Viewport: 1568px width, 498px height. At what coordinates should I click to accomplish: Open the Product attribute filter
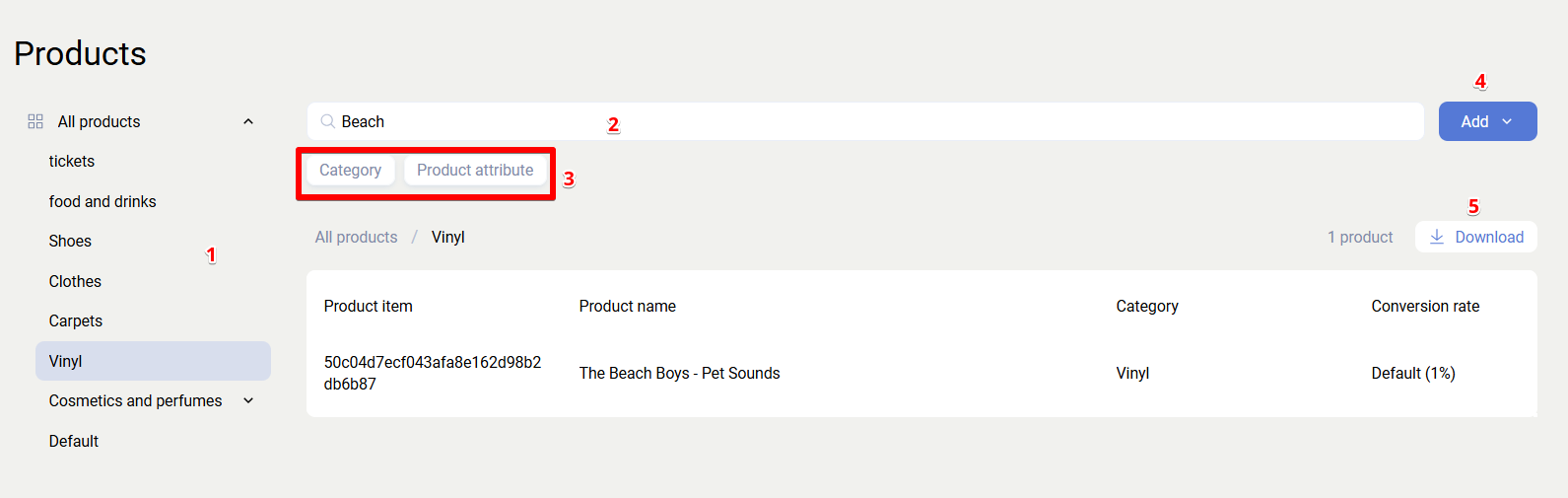tap(475, 170)
